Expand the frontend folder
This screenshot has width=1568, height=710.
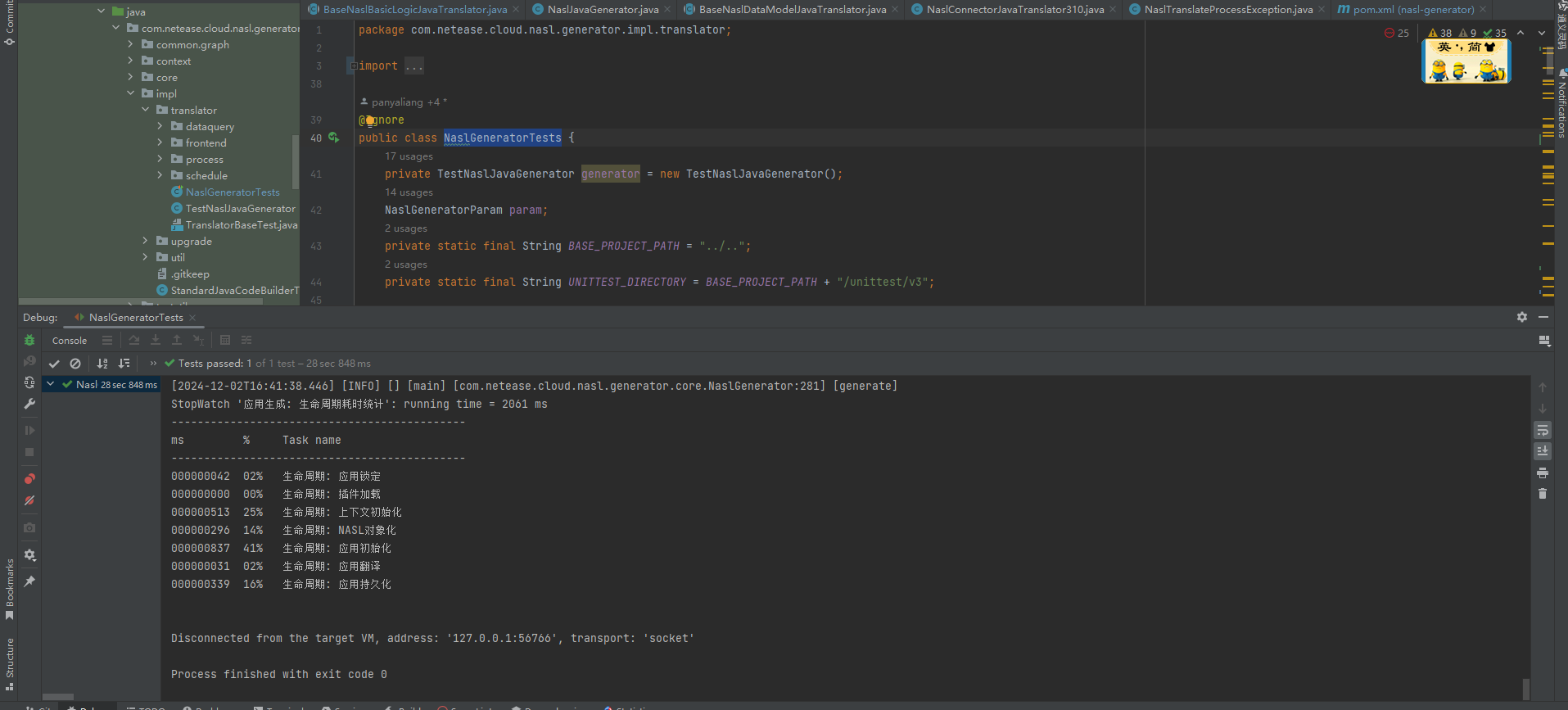click(160, 142)
